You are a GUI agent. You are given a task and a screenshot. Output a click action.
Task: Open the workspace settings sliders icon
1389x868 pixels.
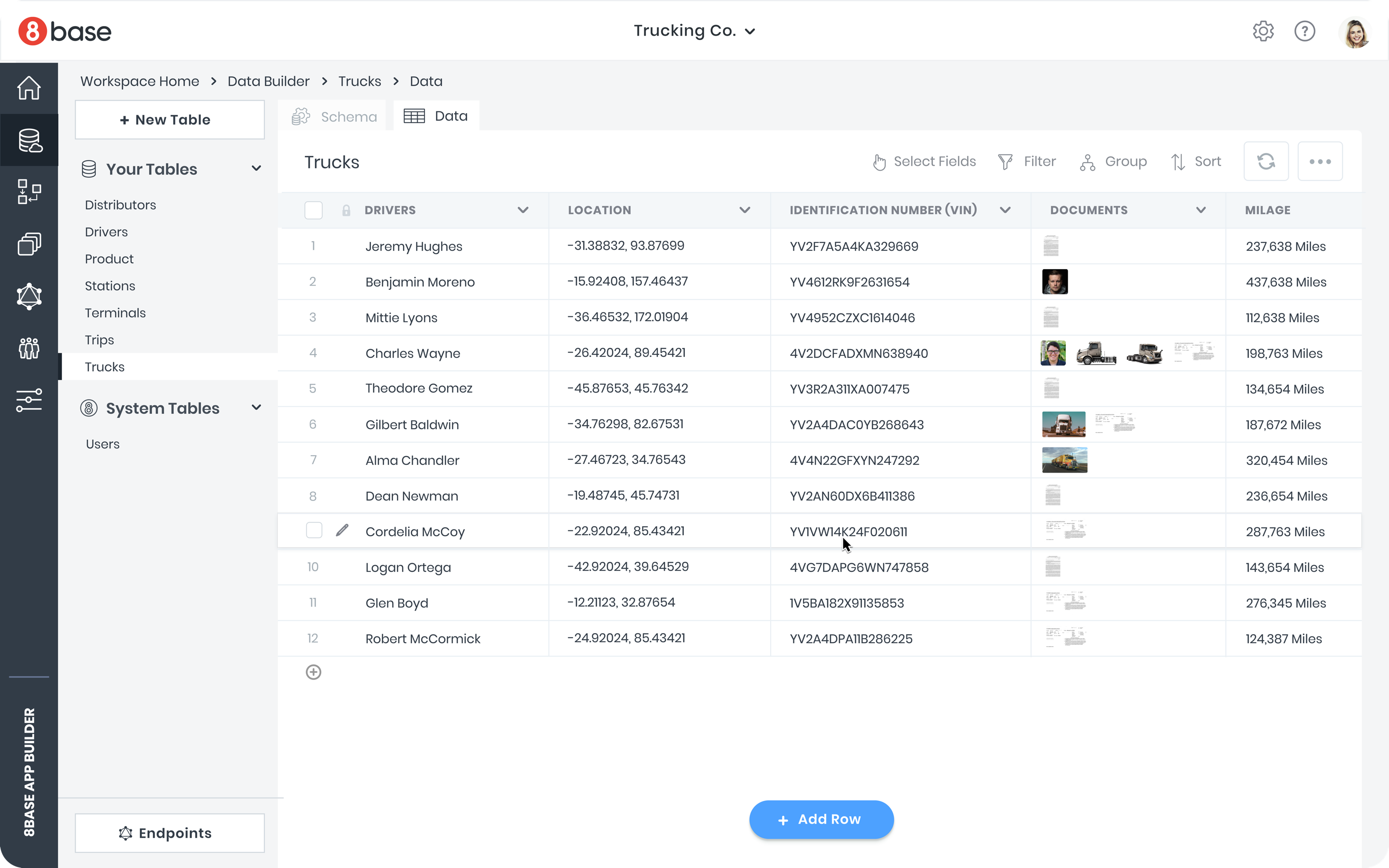point(29,400)
